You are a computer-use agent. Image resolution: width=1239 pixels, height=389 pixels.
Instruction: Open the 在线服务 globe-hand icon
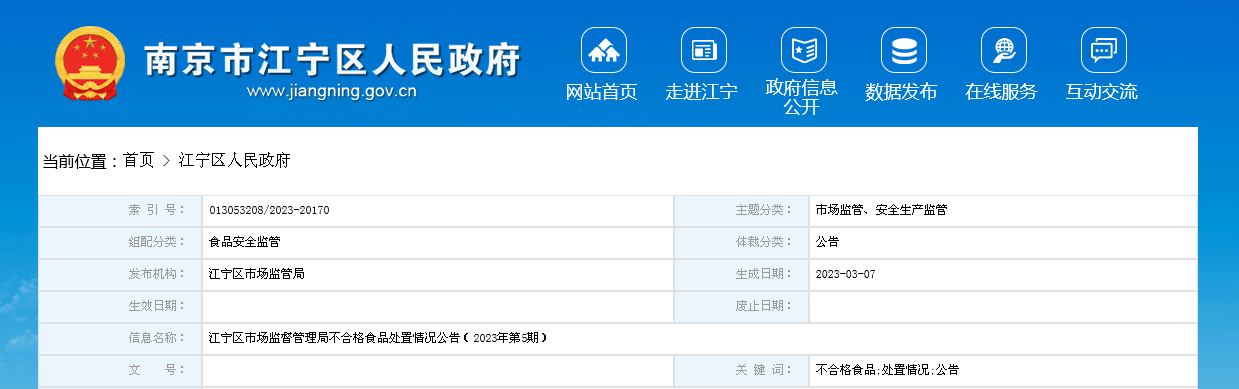tap(1004, 50)
